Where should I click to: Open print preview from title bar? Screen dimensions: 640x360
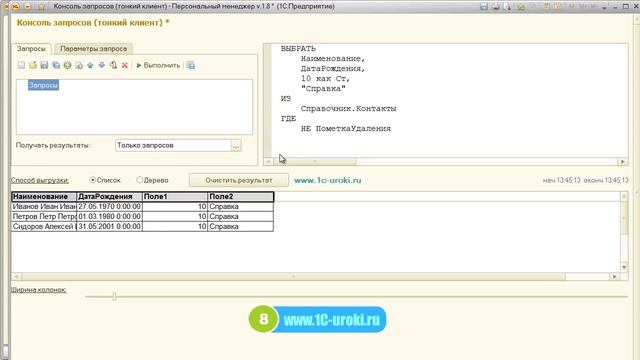(x=507, y=7)
